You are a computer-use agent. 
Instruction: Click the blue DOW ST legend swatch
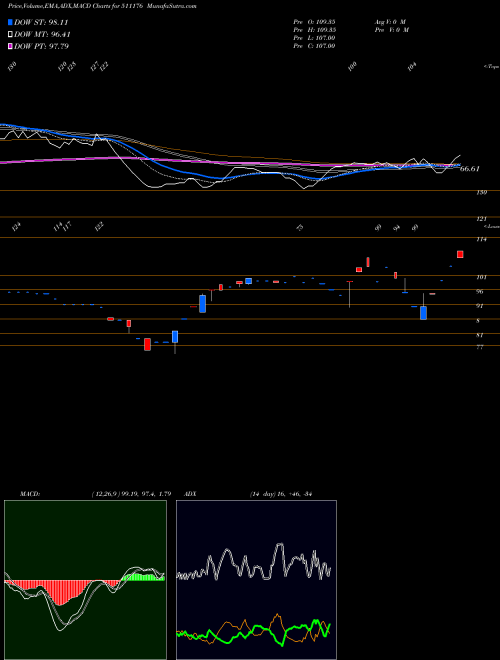10,22
